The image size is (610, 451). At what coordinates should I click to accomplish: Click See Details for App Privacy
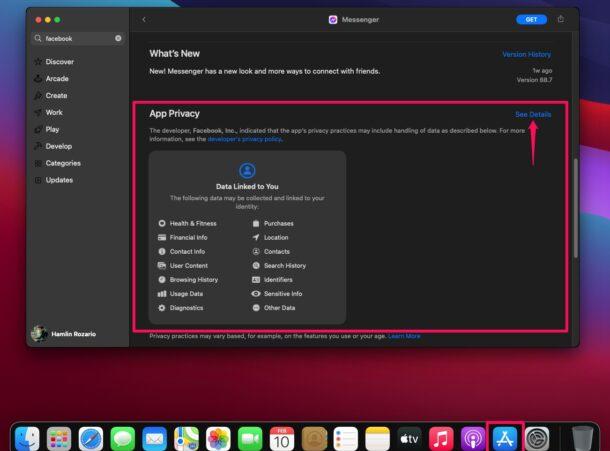(533, 114)
